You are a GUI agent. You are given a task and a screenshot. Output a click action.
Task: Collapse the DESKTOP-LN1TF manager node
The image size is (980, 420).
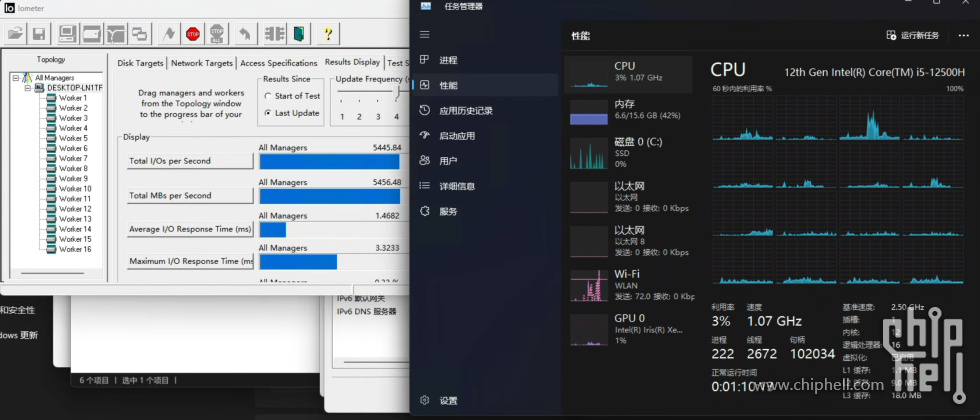tap(28, 88)
